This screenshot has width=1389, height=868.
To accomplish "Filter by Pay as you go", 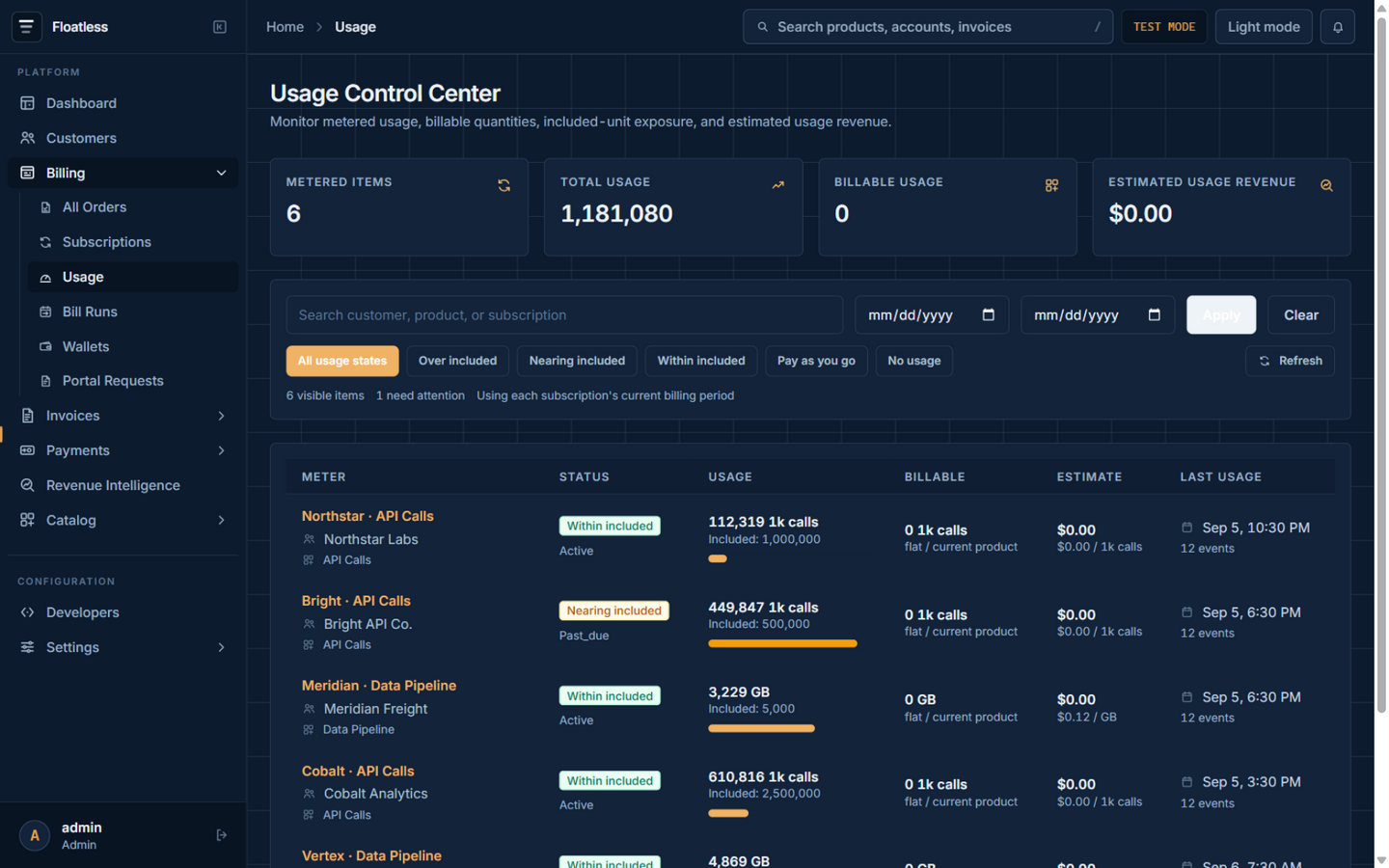I will pos(816,361).
